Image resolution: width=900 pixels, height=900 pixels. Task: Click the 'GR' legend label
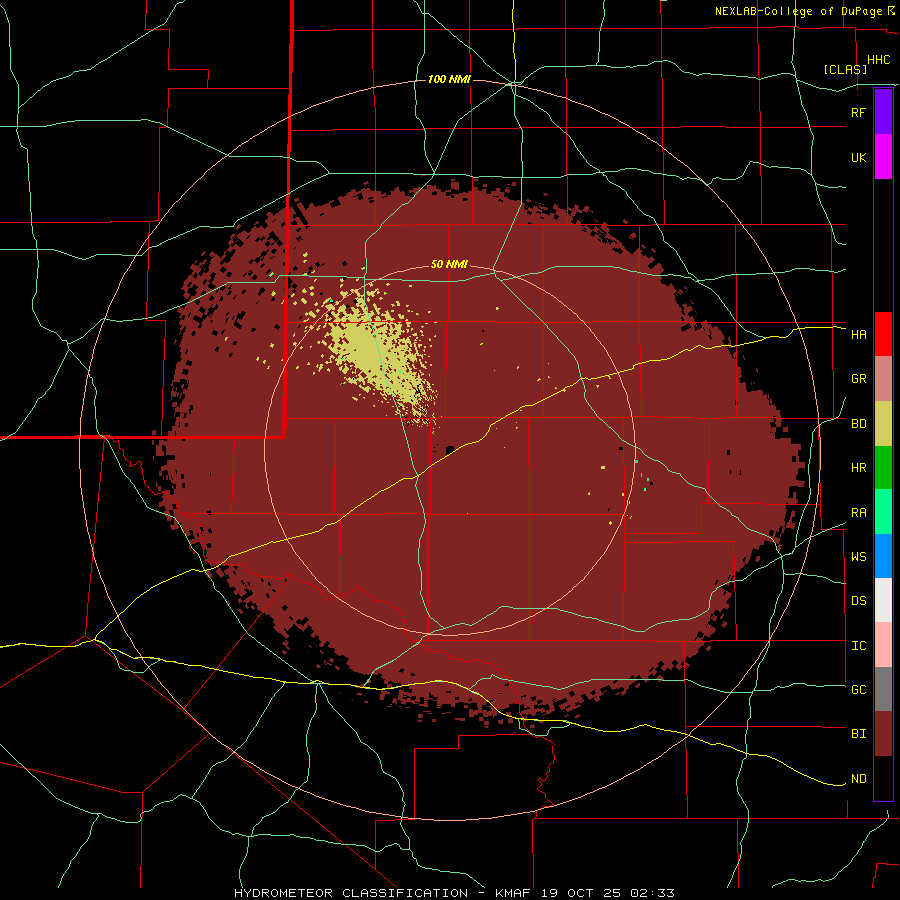tap(858, 379)
